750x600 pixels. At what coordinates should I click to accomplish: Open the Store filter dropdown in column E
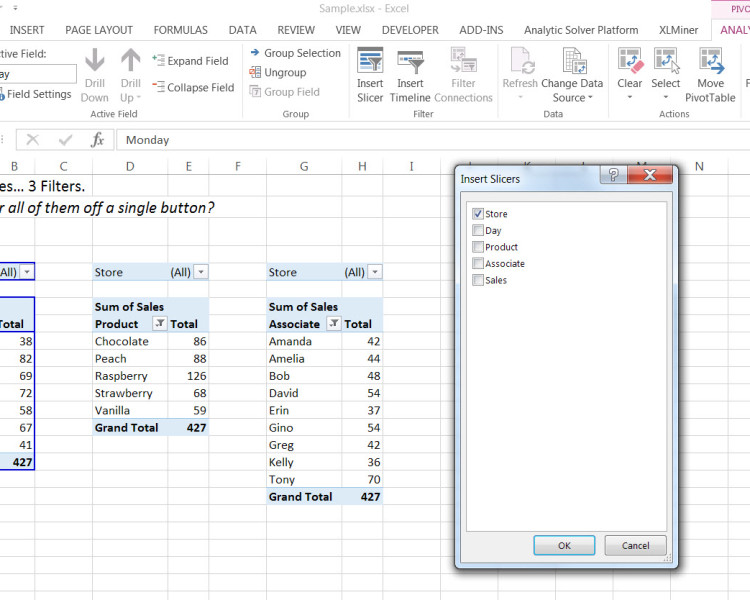(x=201, y=272)
